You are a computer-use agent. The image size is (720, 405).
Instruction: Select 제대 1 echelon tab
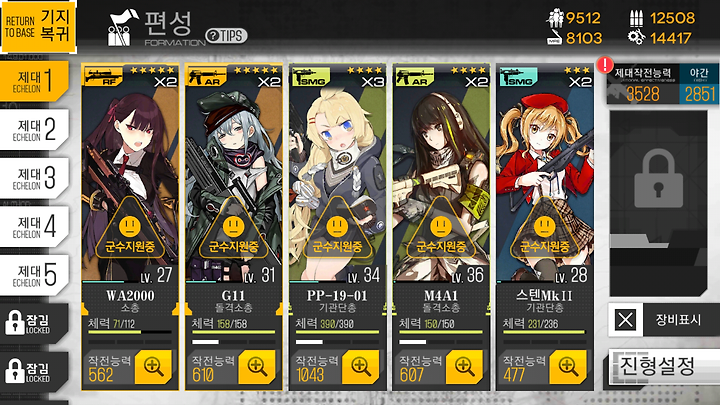pos(34,81)
